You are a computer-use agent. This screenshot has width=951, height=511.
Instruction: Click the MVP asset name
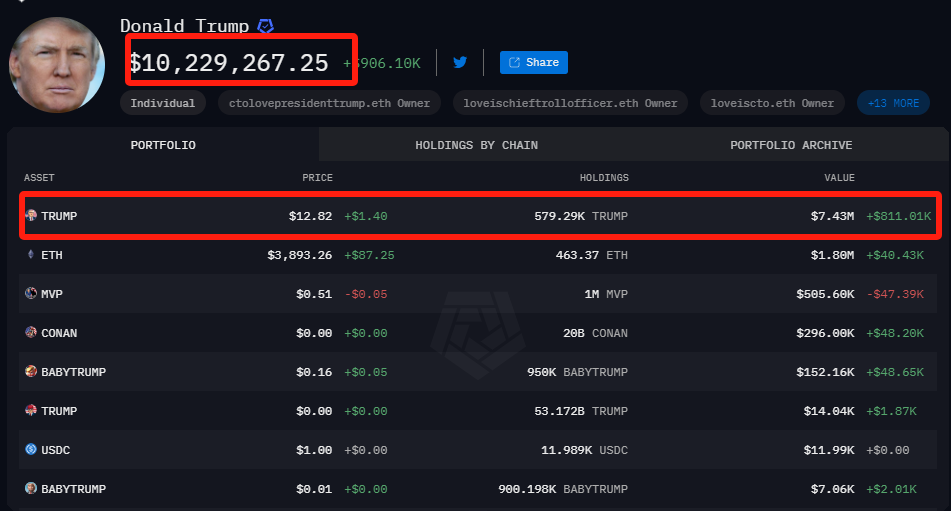pyautogui.click(x=52, y=294)
